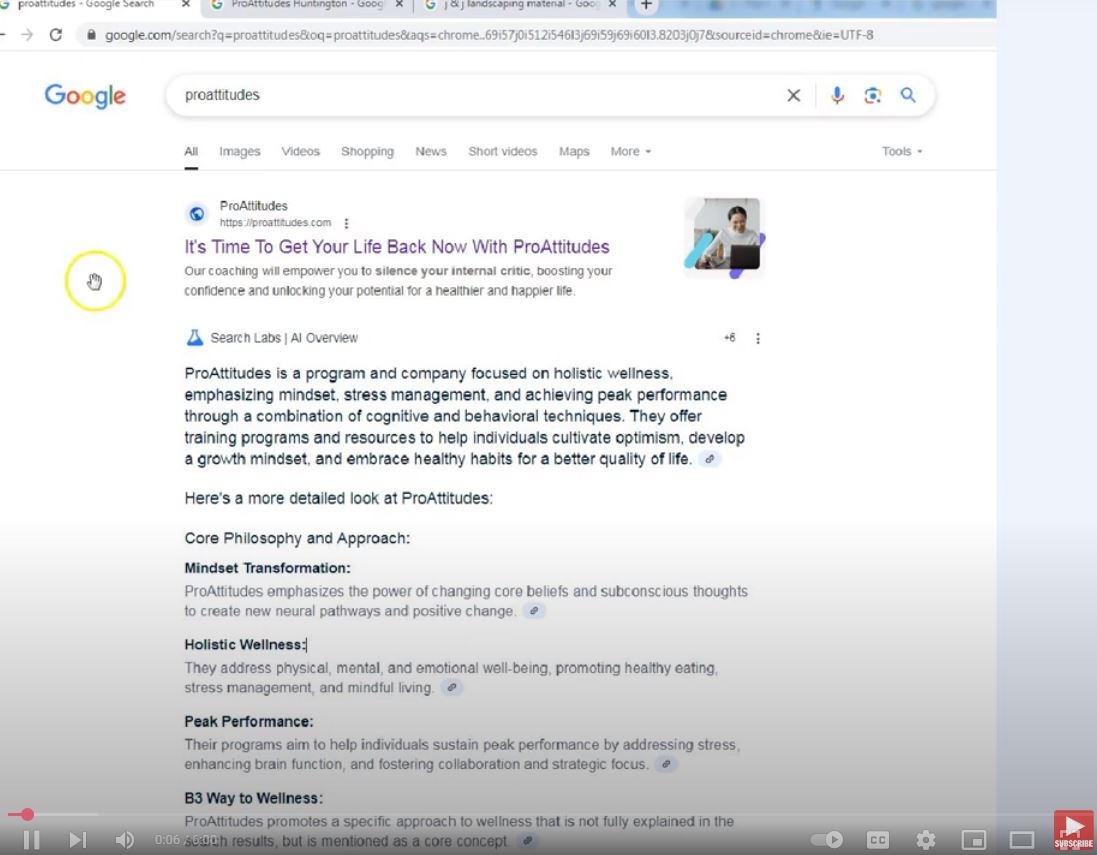Click the link chip after 'mindful living'

pos(452,688)
